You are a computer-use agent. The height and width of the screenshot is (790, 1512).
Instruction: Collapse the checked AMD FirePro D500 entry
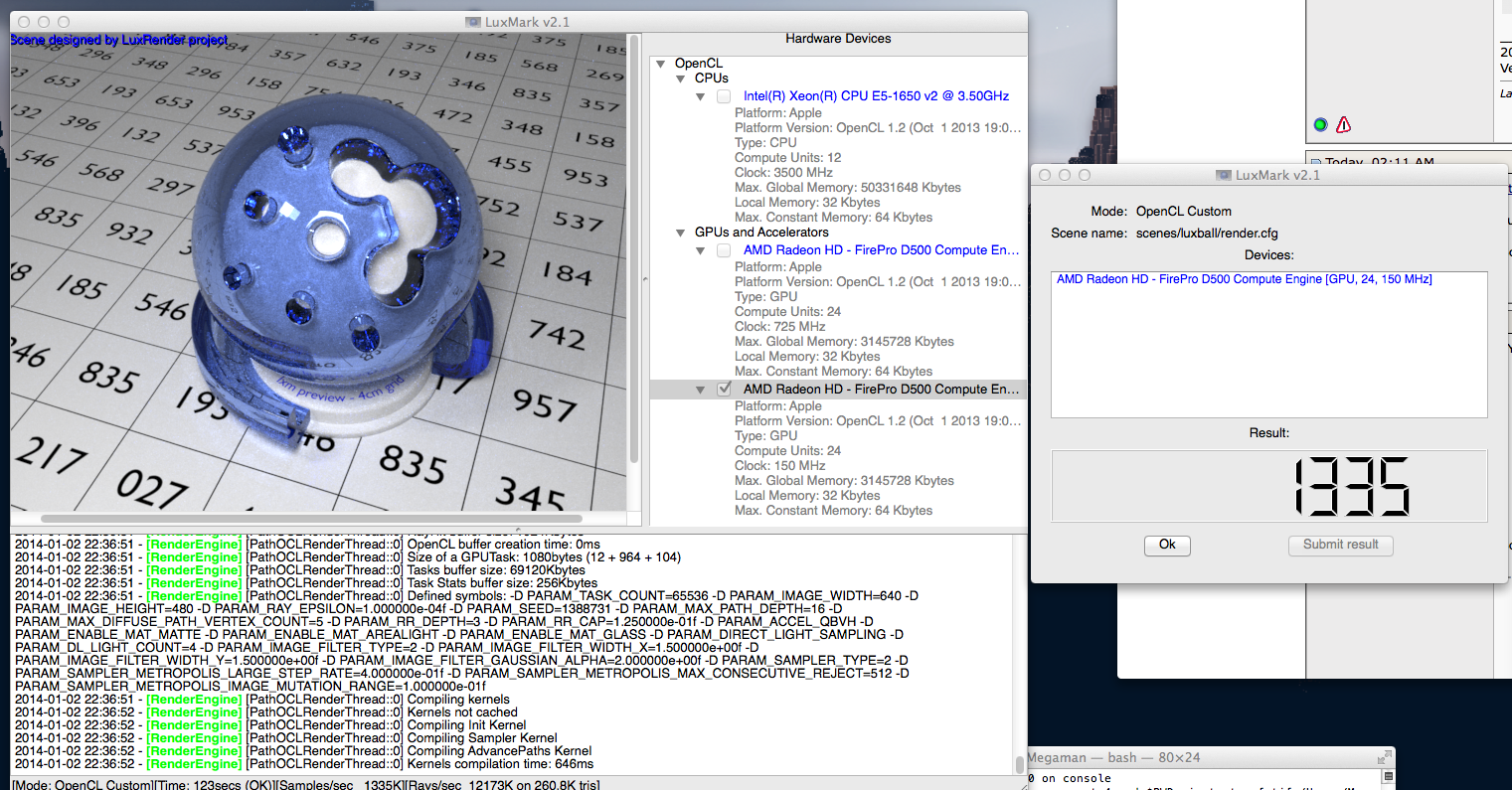tap(701, 391)
